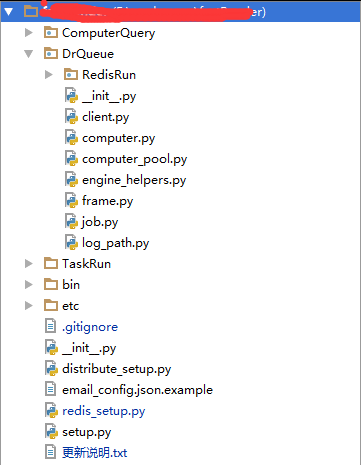Select the TaskRun folder name
Screen dimensions: 361x465
[87, 264]
